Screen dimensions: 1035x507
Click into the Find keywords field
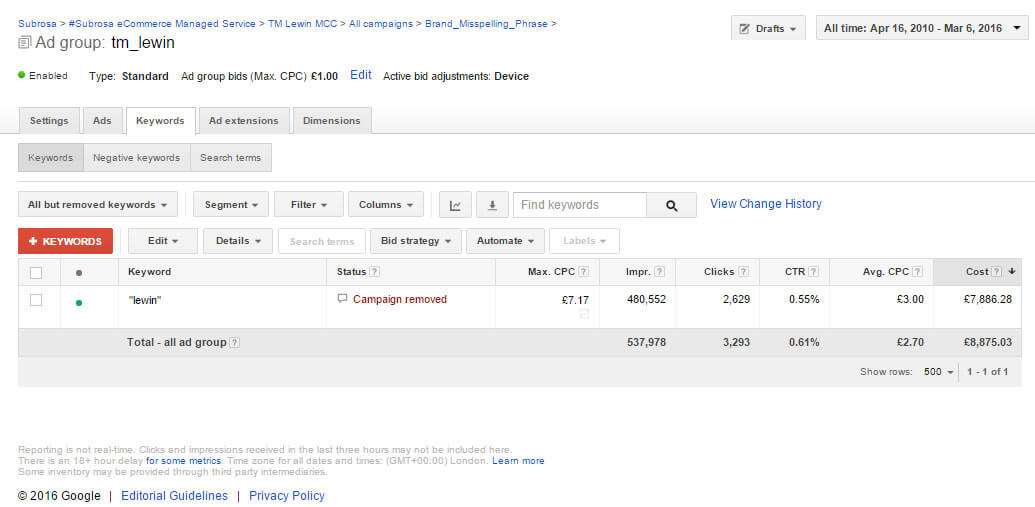tap(580, 205)
